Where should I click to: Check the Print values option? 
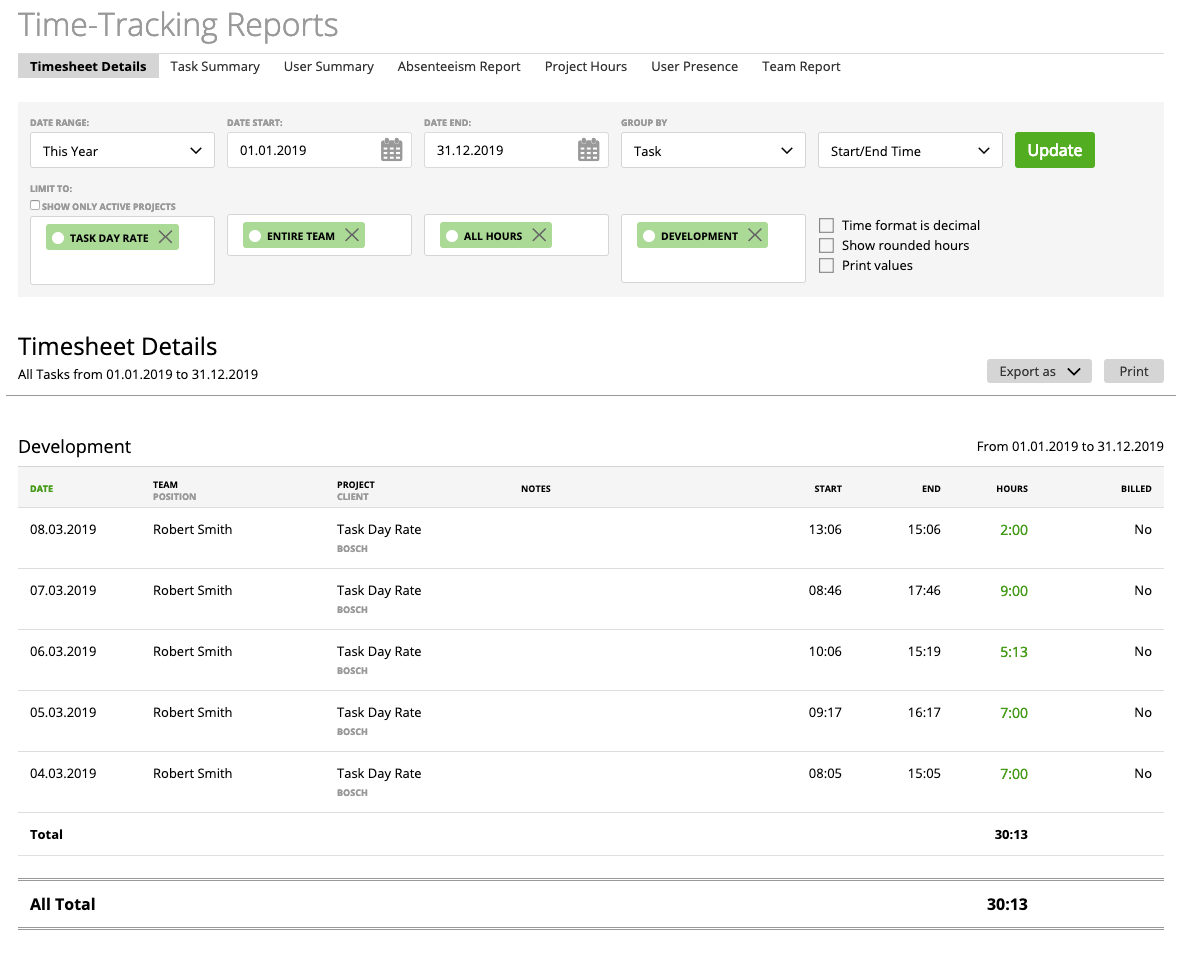pyautogui.click(x=827, y=265)
